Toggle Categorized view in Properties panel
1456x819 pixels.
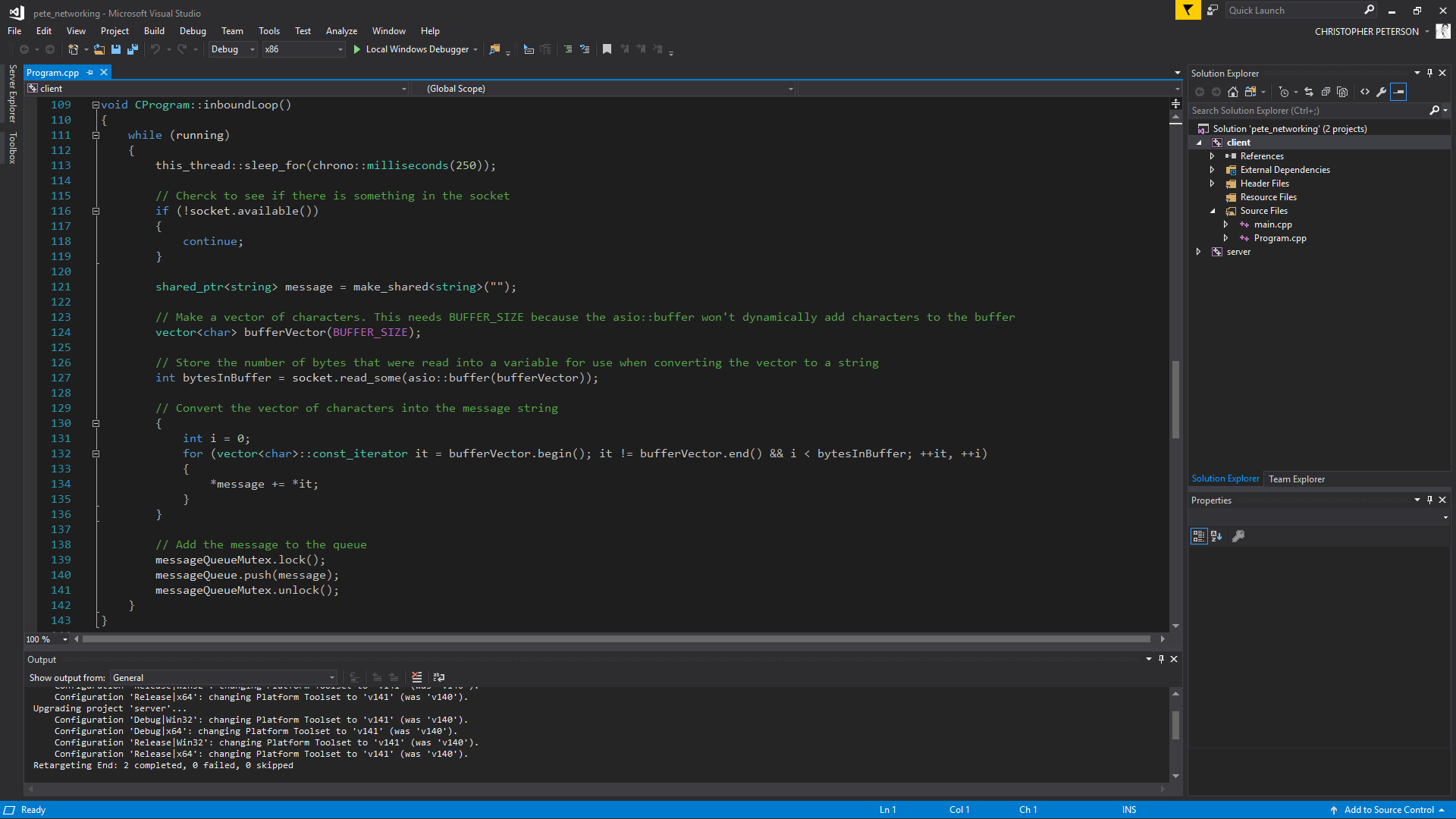[x=1198, y=536]
